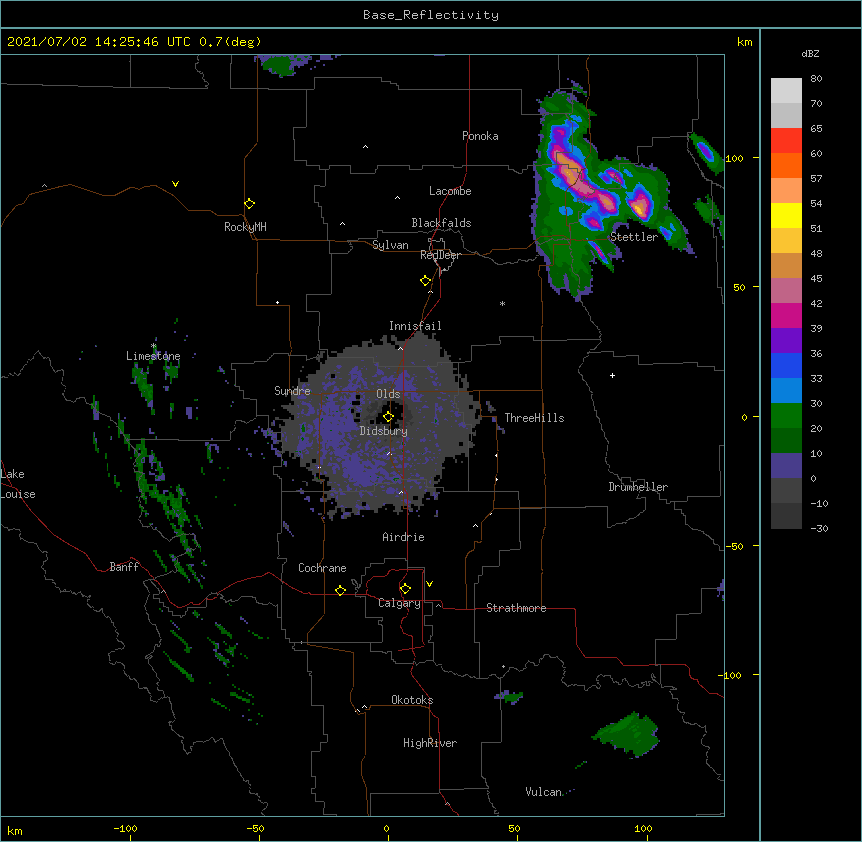This screenshot has height=842, width=862.
Task: Click the Limestone label
Action: 153,356
